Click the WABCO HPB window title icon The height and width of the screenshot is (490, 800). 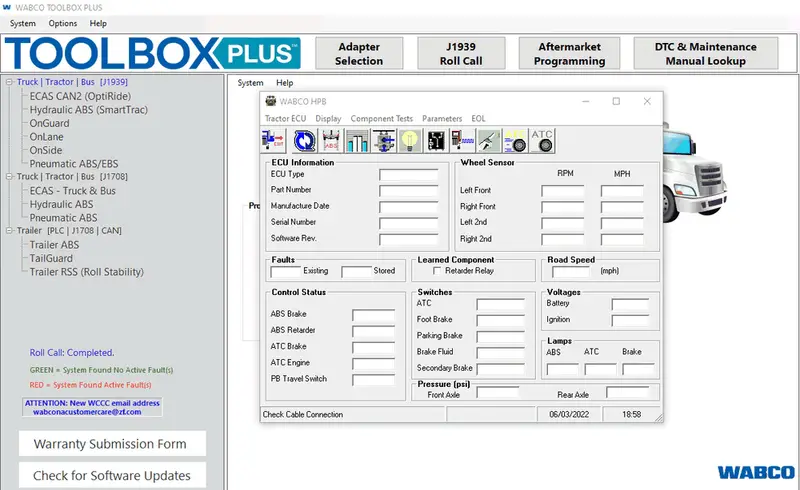[271, 101]
